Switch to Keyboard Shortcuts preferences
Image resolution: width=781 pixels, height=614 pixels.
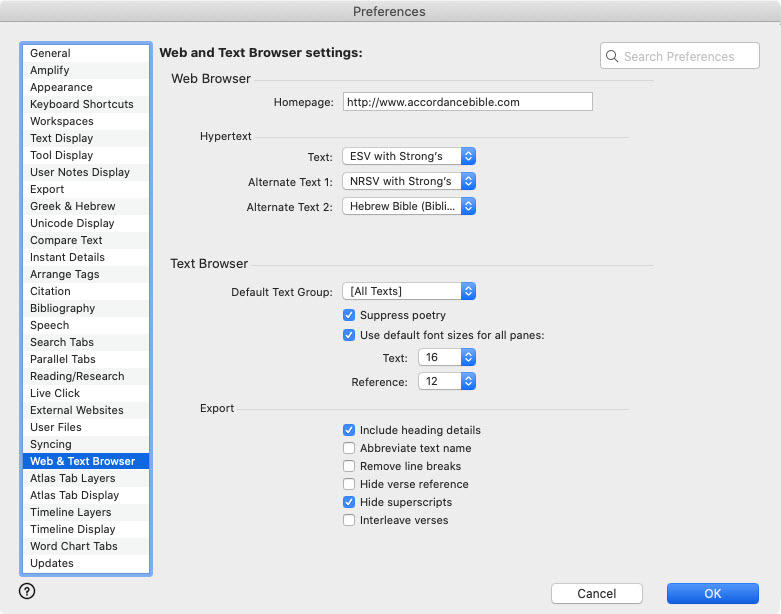tap(81, 104)
